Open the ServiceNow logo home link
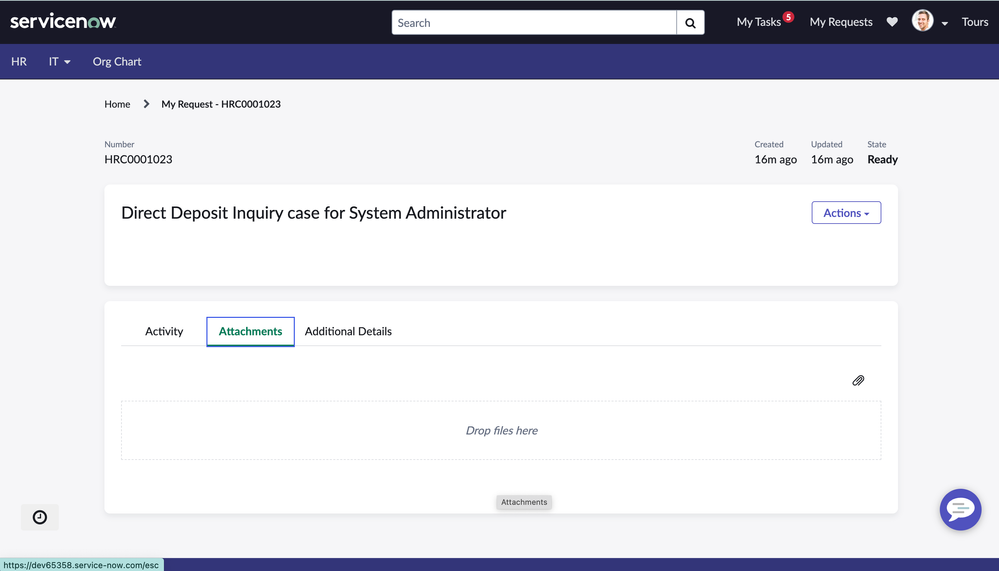The width and height of the screenshot is (999, 571). [x=62, y=22]
